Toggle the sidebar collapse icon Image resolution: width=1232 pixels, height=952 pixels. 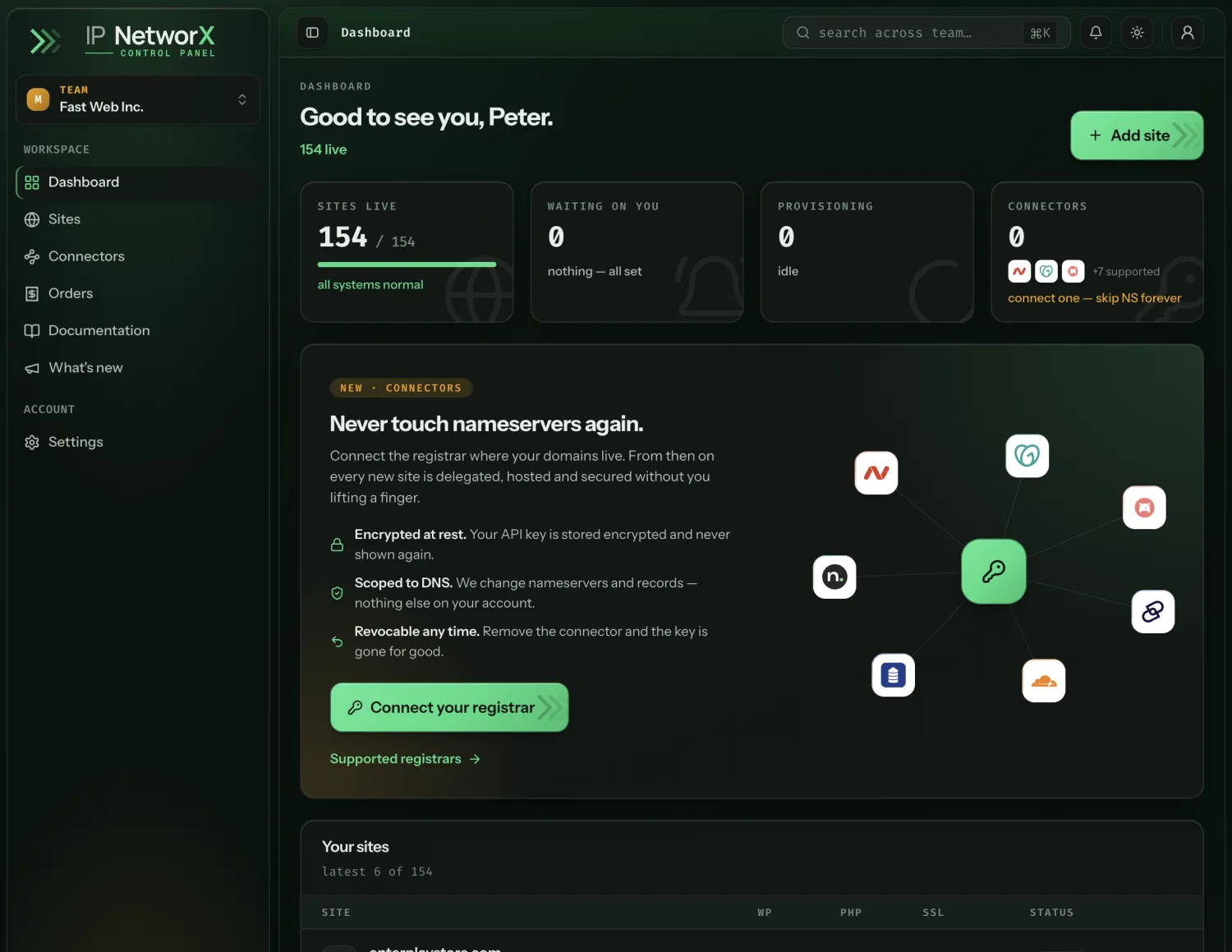point(312,33)
